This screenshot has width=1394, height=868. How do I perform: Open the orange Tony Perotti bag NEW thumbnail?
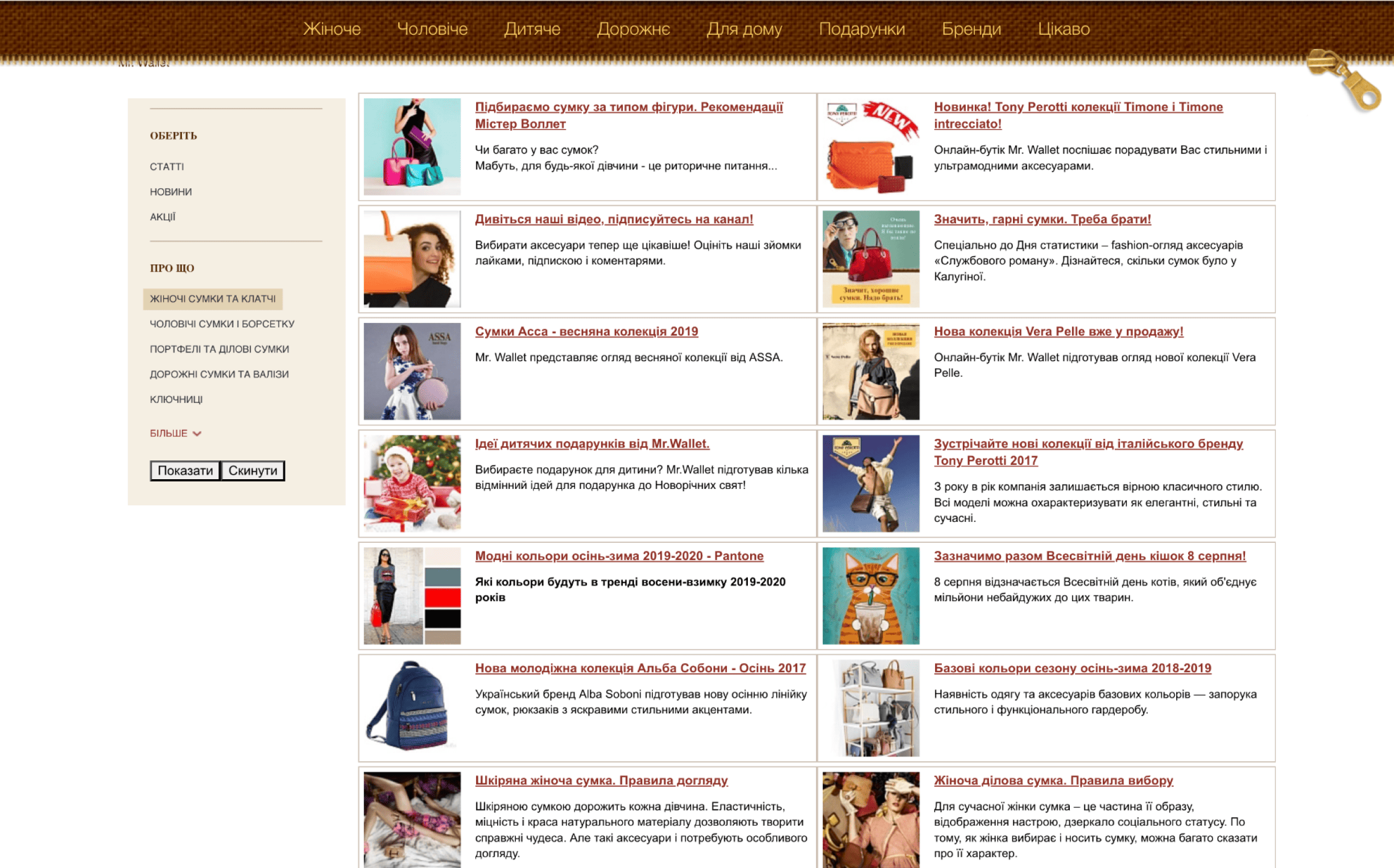tap(870, 147)
